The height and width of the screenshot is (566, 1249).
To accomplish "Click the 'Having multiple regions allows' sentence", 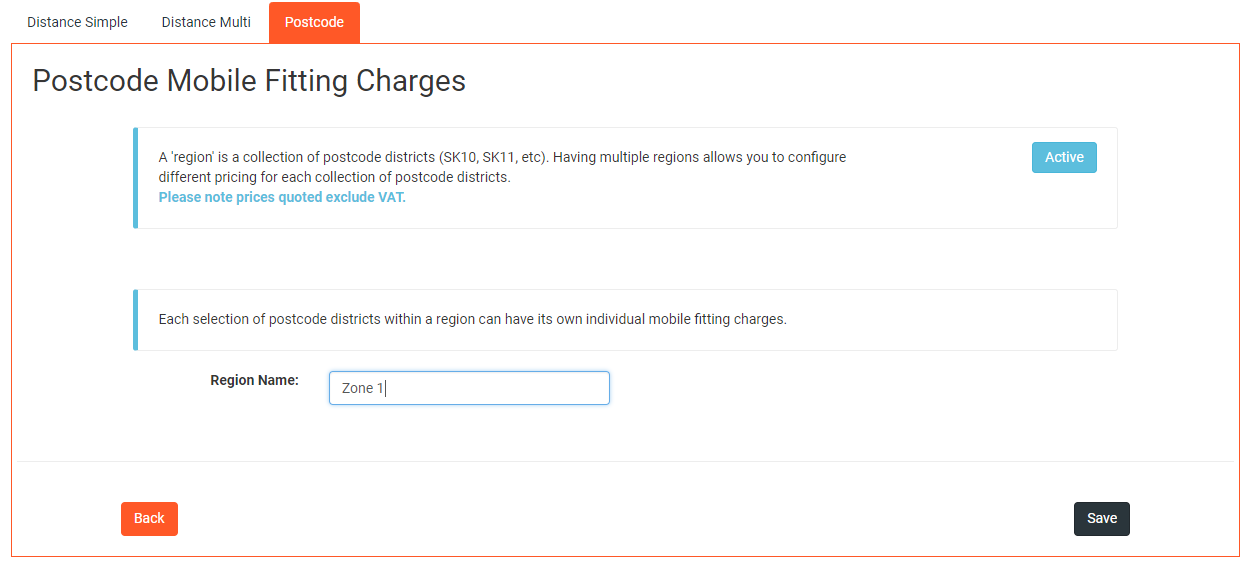I will pyautogui.click(x=700, y=158).
